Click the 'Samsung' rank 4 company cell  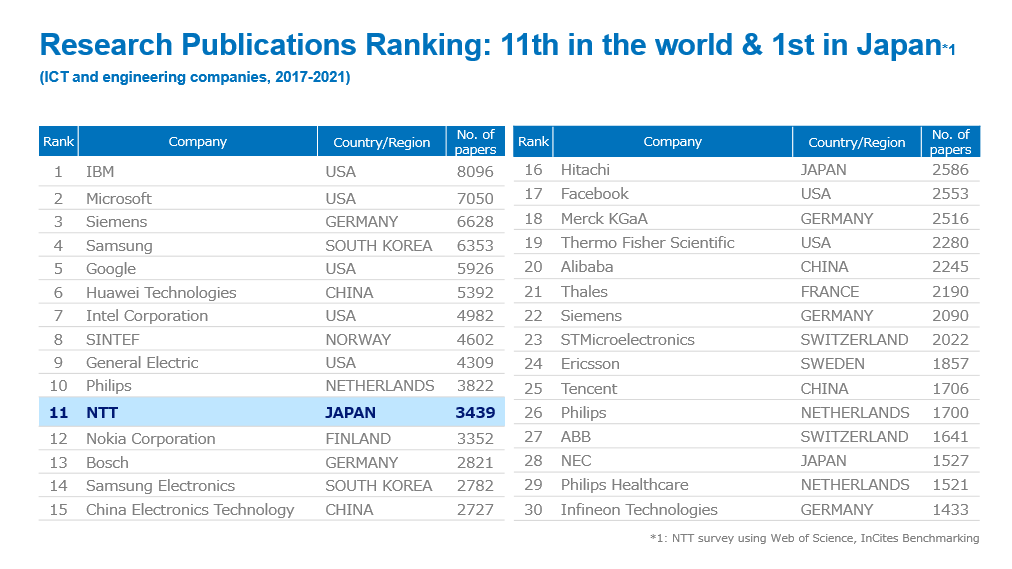coord(119,246)
